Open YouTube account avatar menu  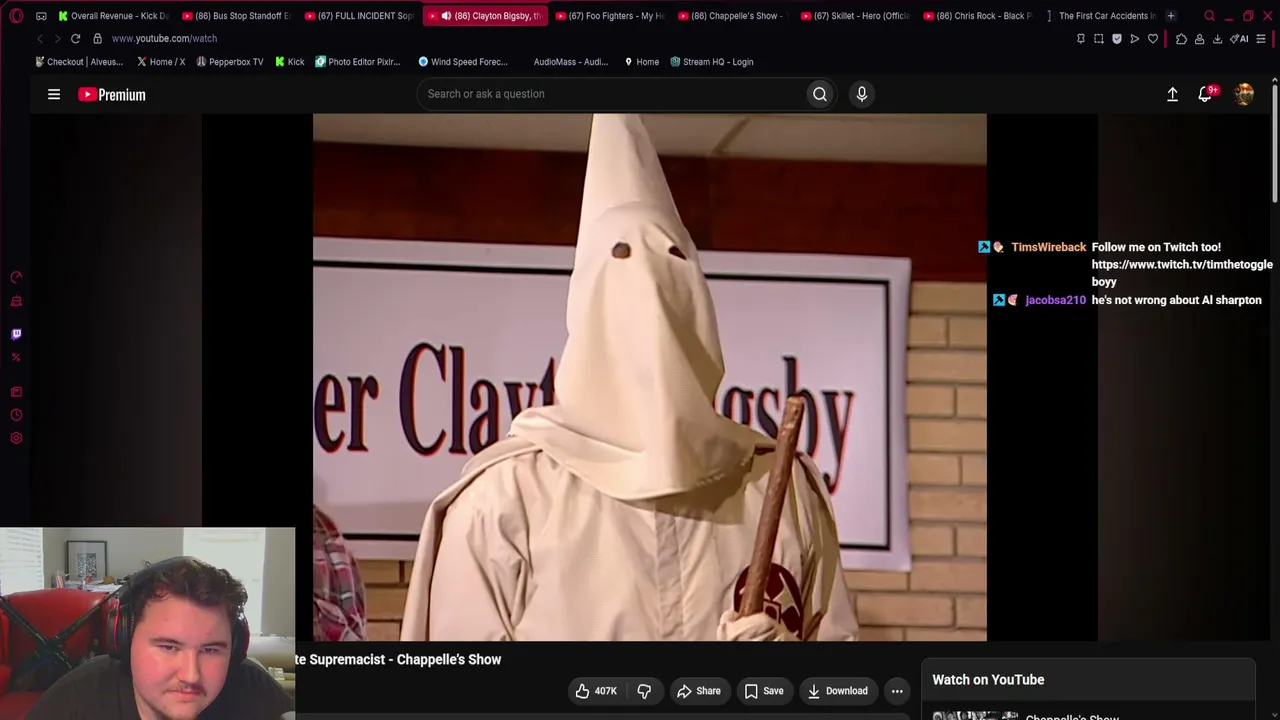click(1244, 94)
